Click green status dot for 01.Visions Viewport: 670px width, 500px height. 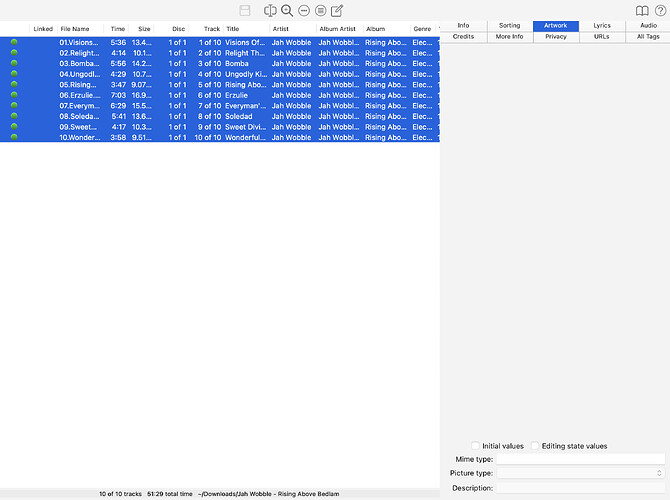tap(14, 42)
